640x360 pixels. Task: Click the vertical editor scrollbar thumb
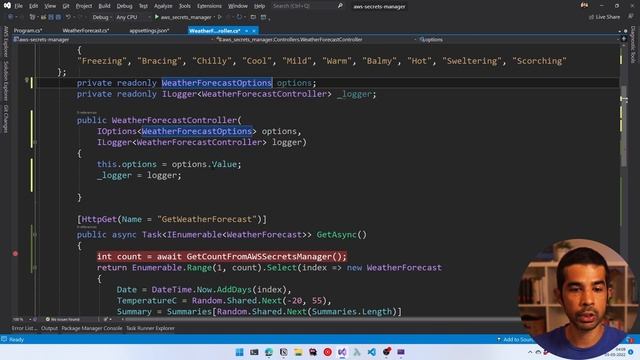pos(624,126)
